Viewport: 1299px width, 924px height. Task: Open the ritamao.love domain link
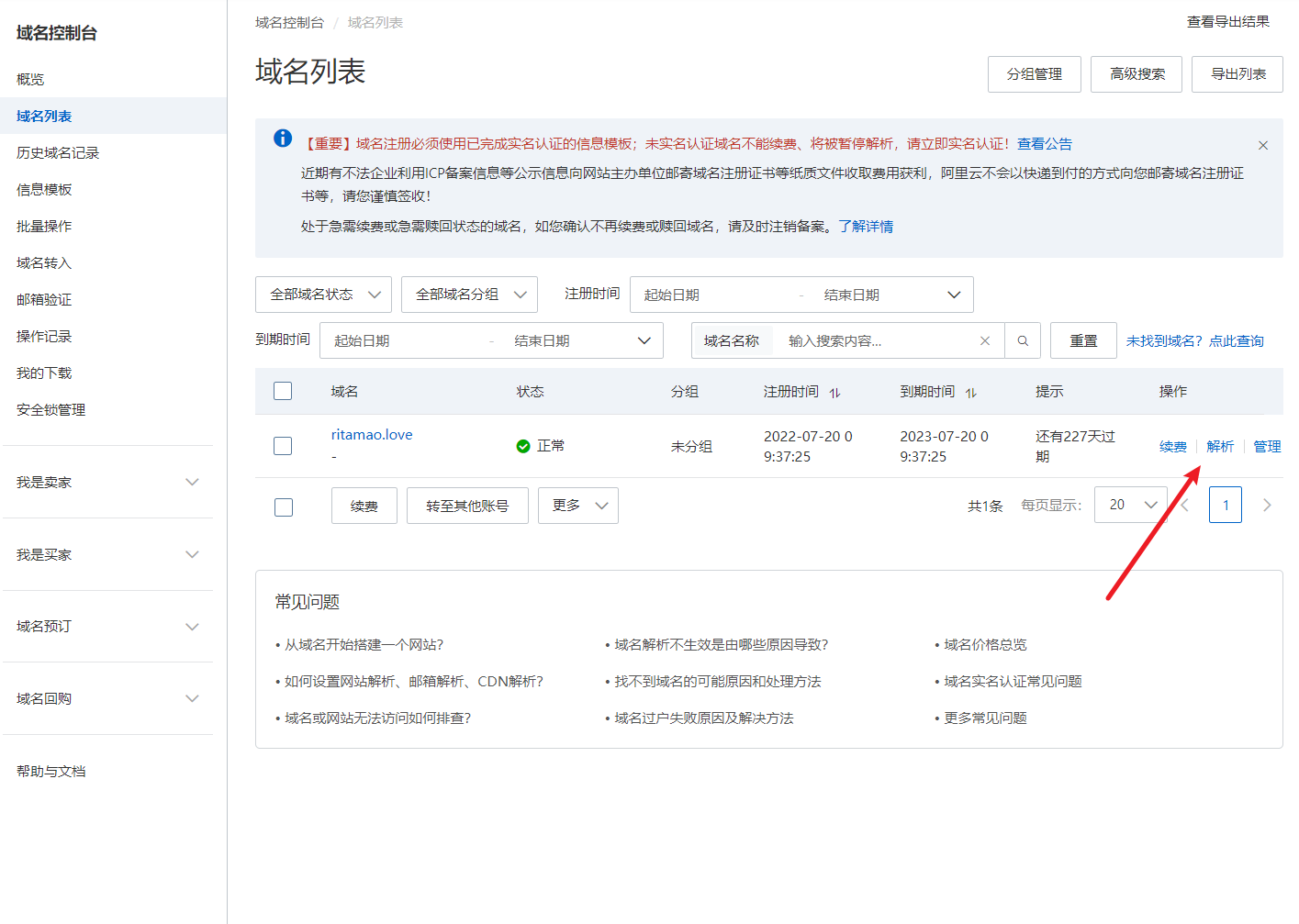click(372, 435)
